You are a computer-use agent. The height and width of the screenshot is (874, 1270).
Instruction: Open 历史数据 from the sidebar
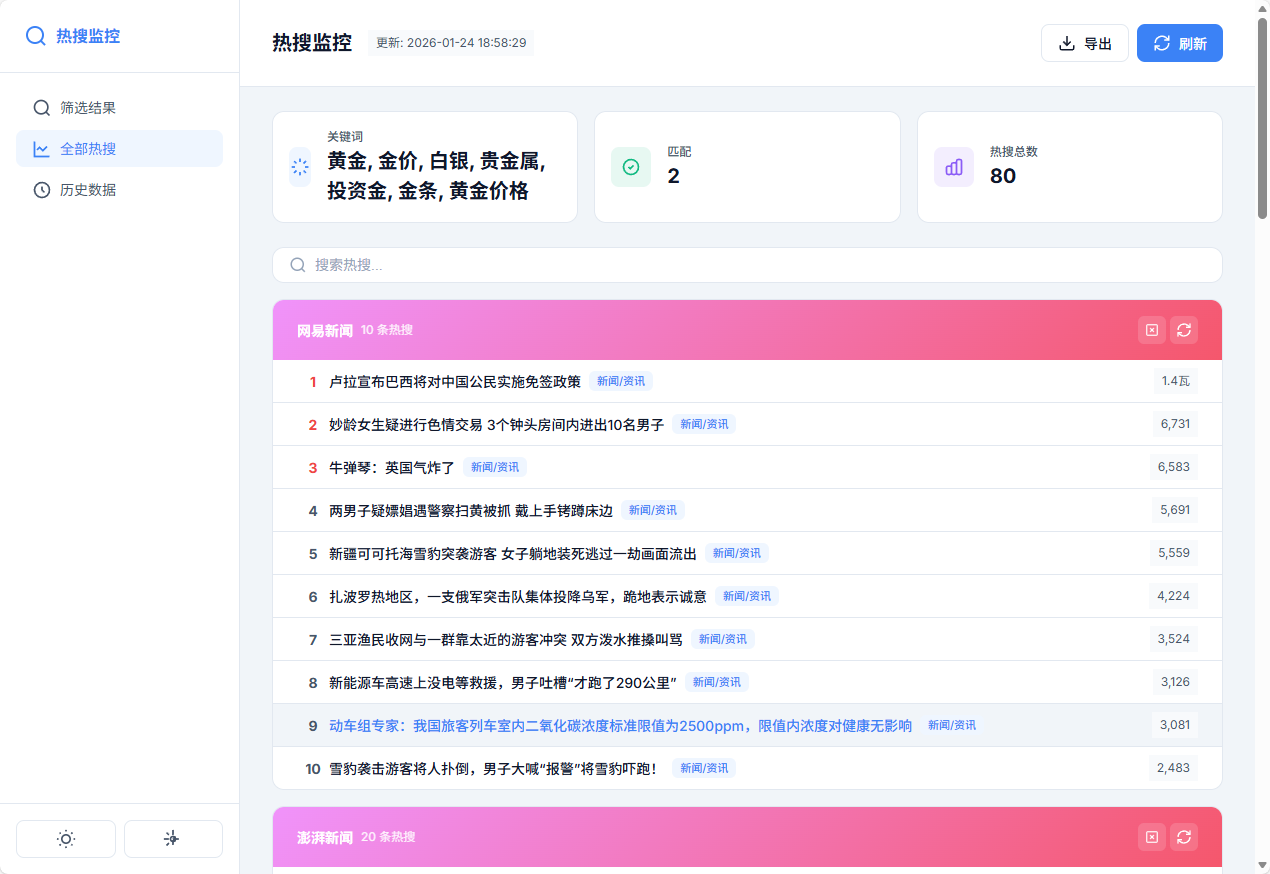click(86, 189)
